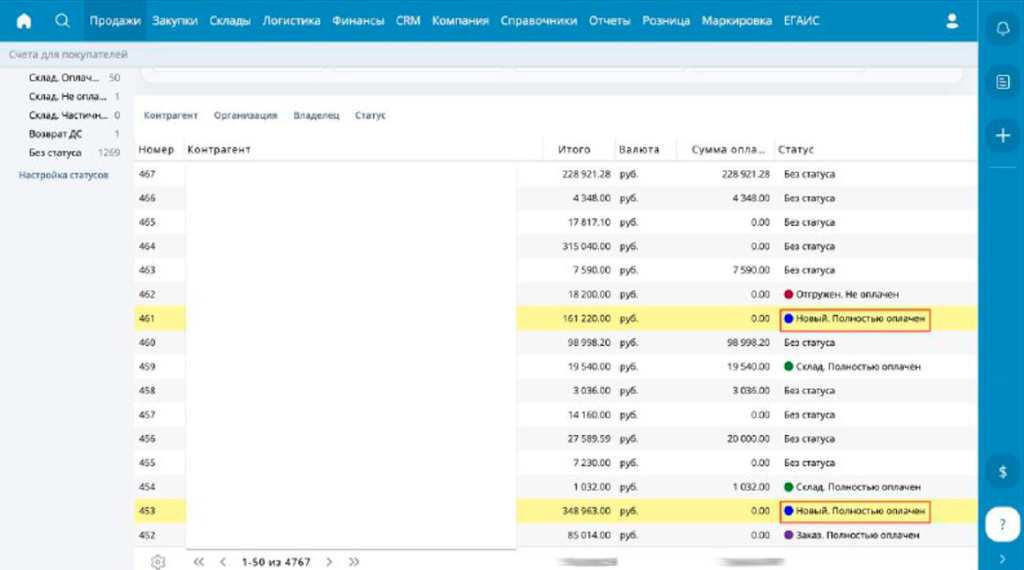Click the dollar sign icon

click(x=1002, y=470)
